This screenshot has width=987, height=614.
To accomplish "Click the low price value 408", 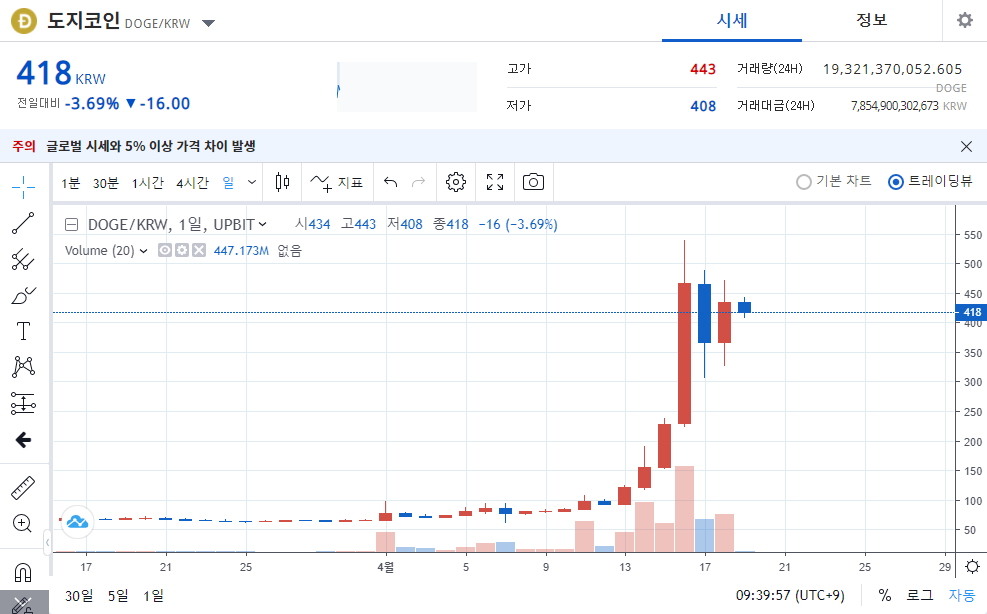I will [703, 106].
